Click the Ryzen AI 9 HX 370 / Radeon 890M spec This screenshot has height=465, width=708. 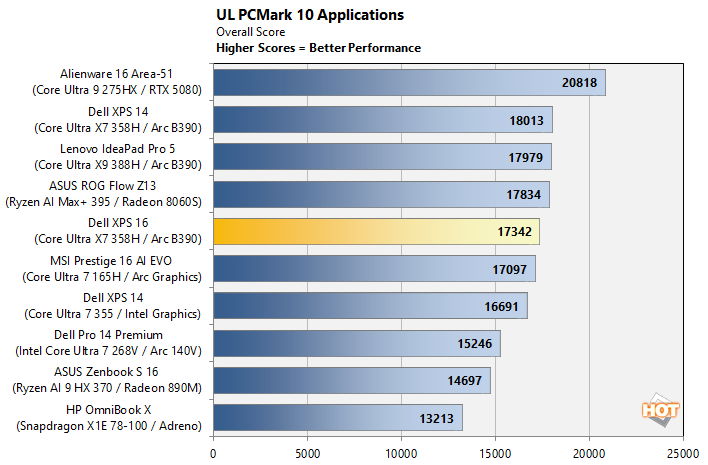tap(107, 388)
